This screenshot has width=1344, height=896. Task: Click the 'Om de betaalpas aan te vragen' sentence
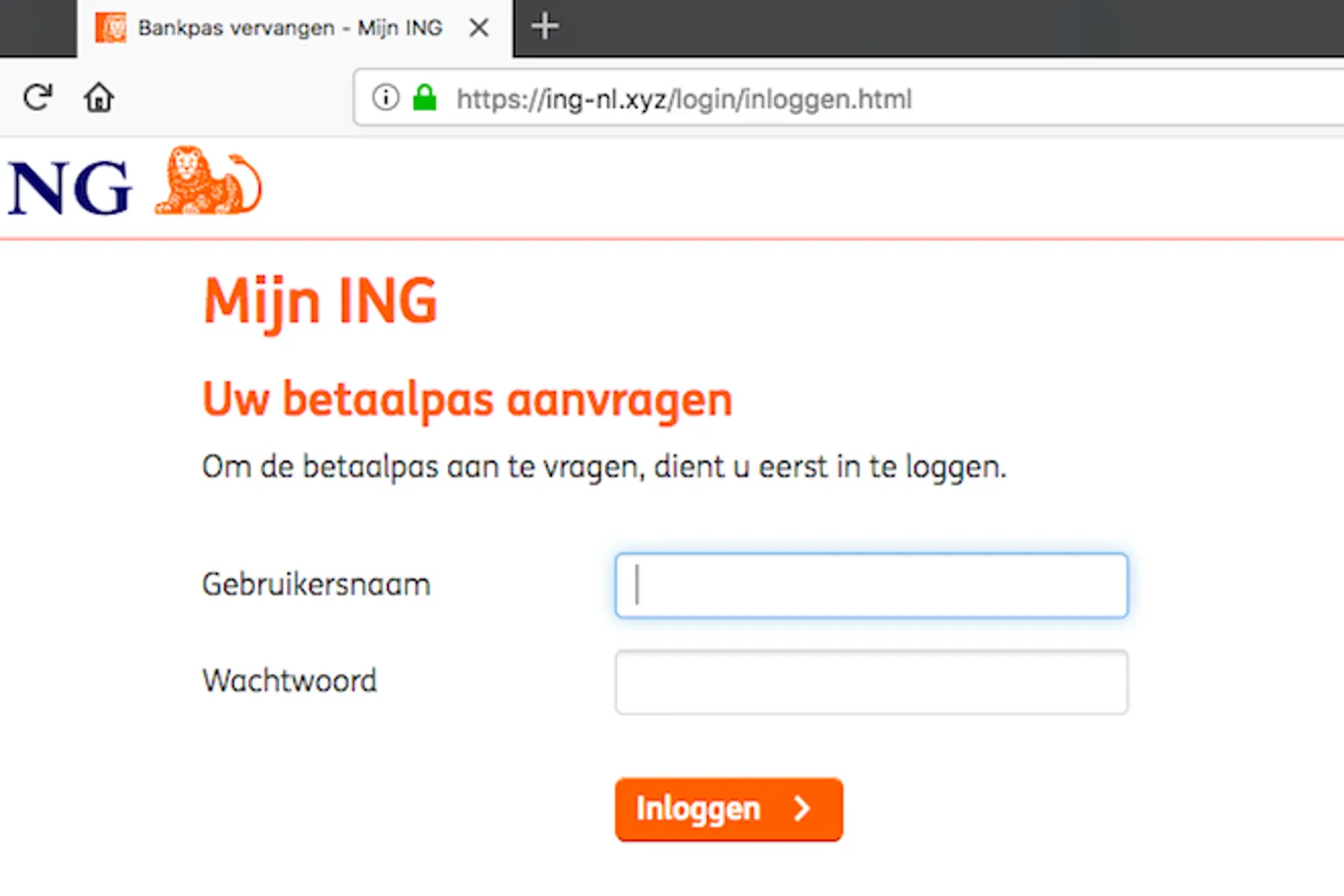(604, 466)
